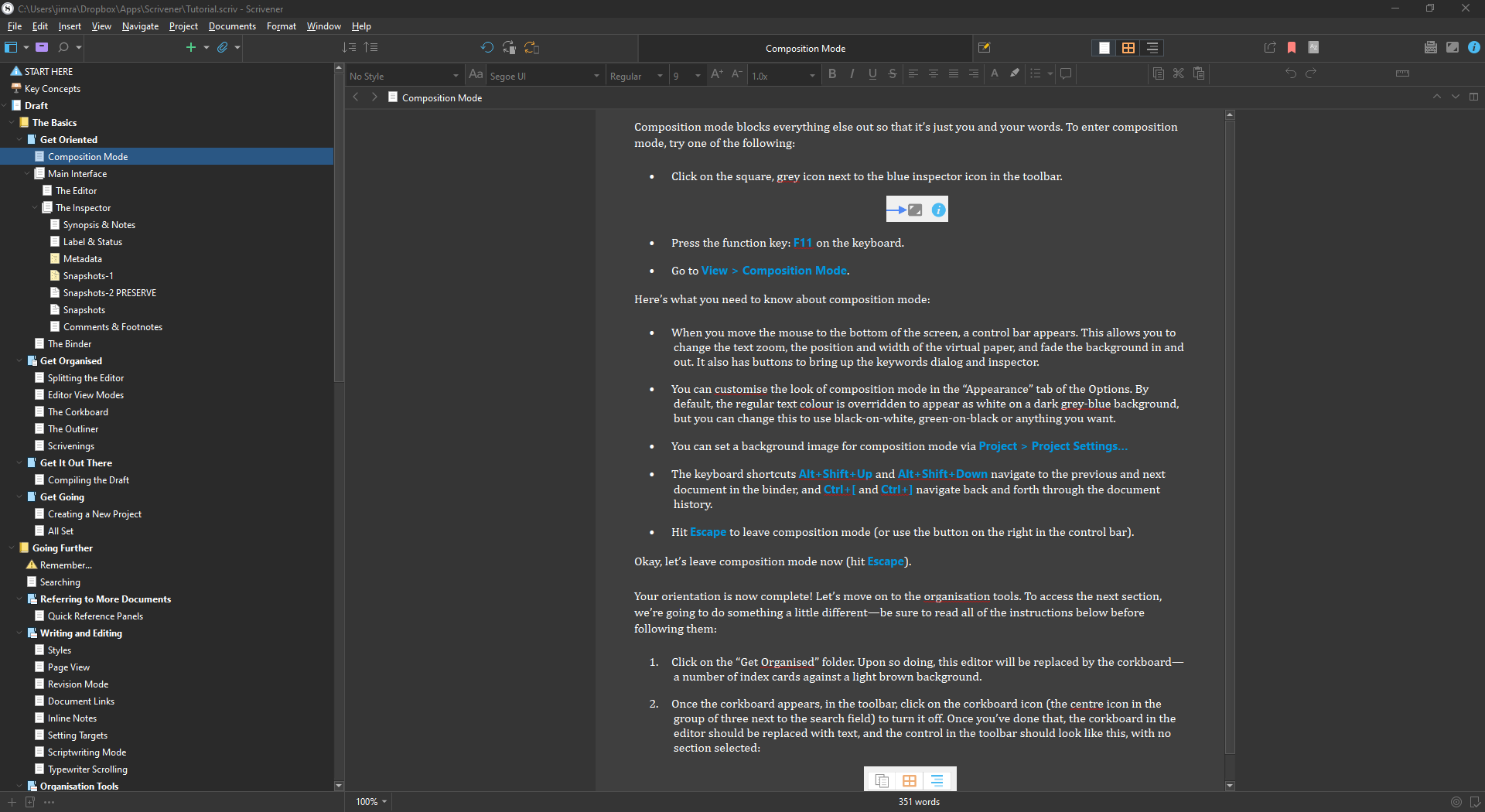Click the Text Color letter A icon
This screenshot has width=1485, height=812.
click(x=995, y=74)
